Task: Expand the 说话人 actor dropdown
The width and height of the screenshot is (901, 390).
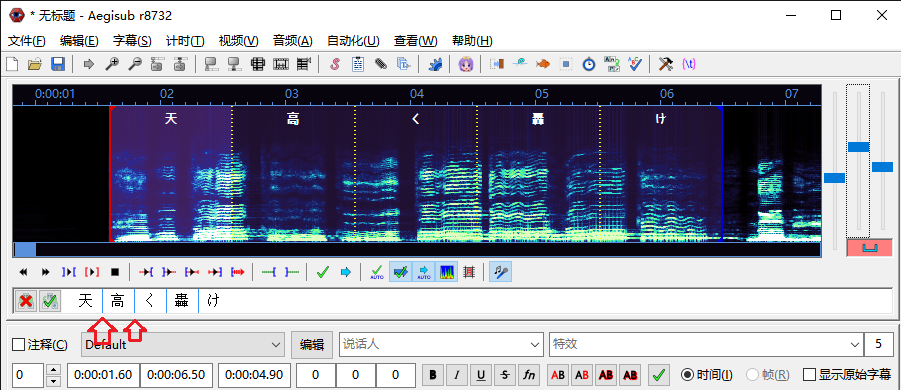Action: click(x=441, y=345)
